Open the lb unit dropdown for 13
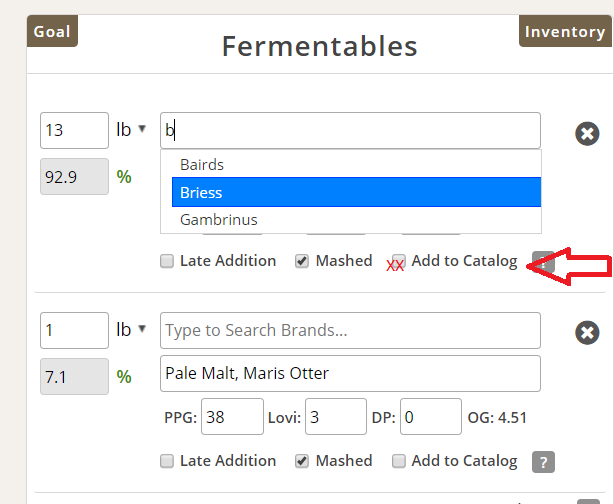 [x=131, y=130]
